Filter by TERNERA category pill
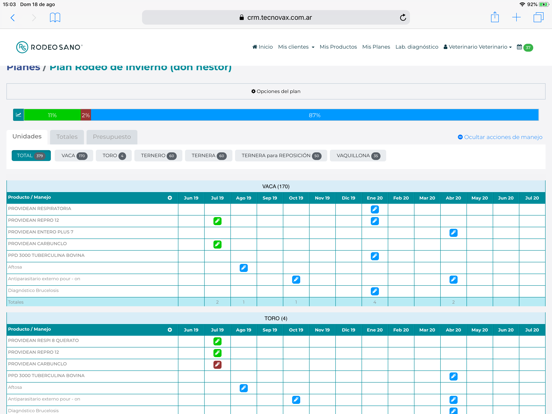552x414 pixels. (x=209, y=156)
